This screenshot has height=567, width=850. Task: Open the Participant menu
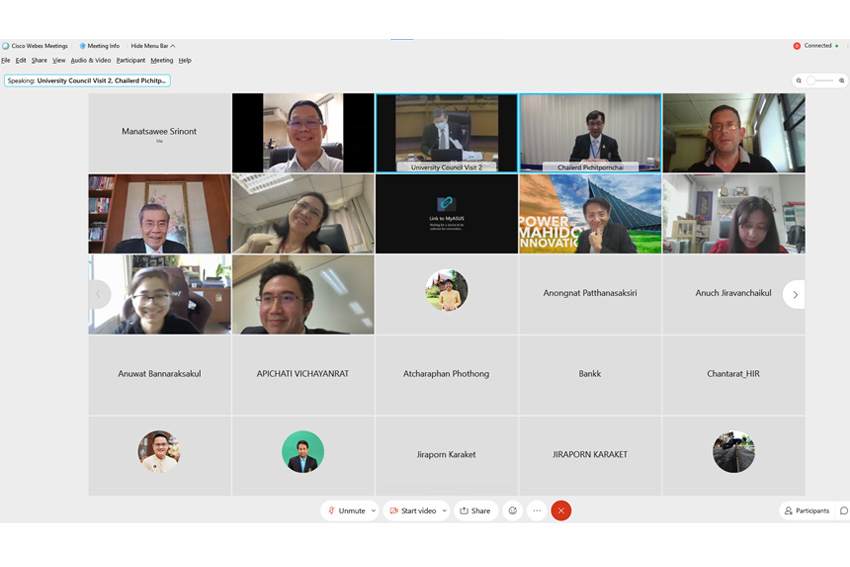pos(130,60)
